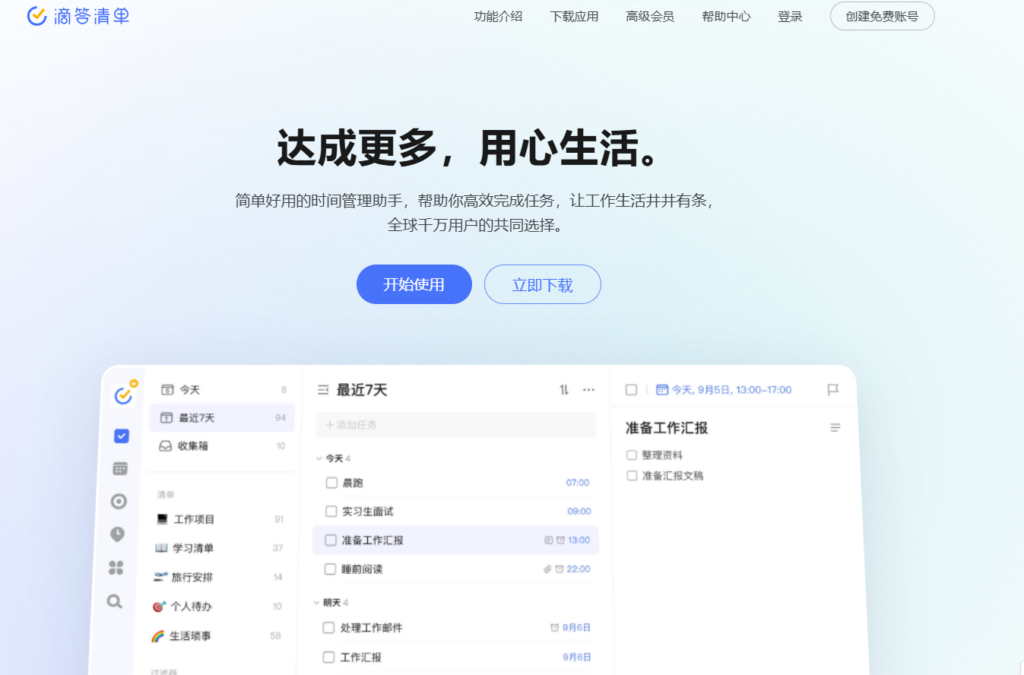Click the 滴答清单 logo at top left
Image resolution: width=1024 pixels, height=675 pixels.
click(76, 16)
